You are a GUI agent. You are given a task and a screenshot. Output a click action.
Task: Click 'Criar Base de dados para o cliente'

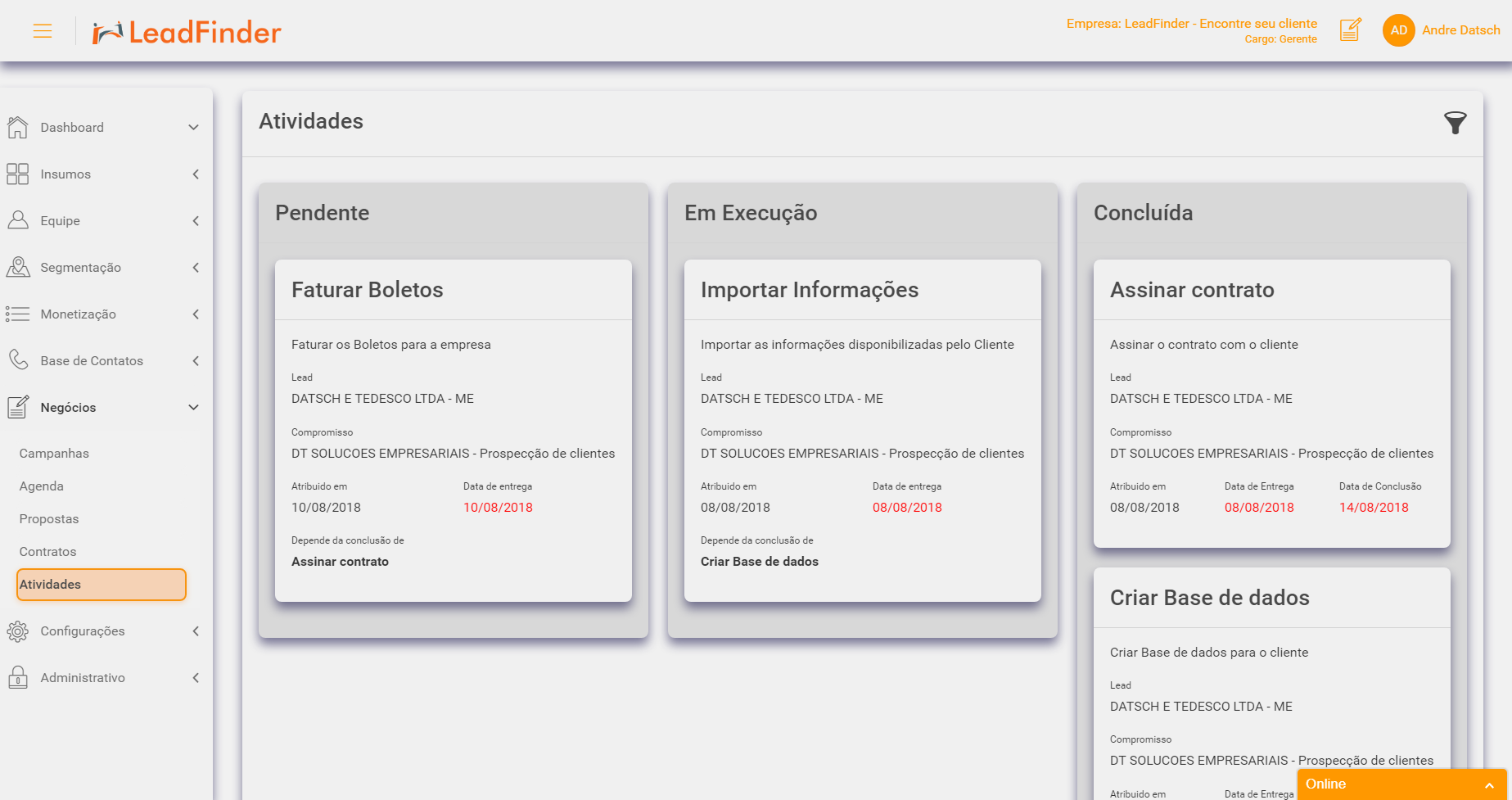[1208, 653]
